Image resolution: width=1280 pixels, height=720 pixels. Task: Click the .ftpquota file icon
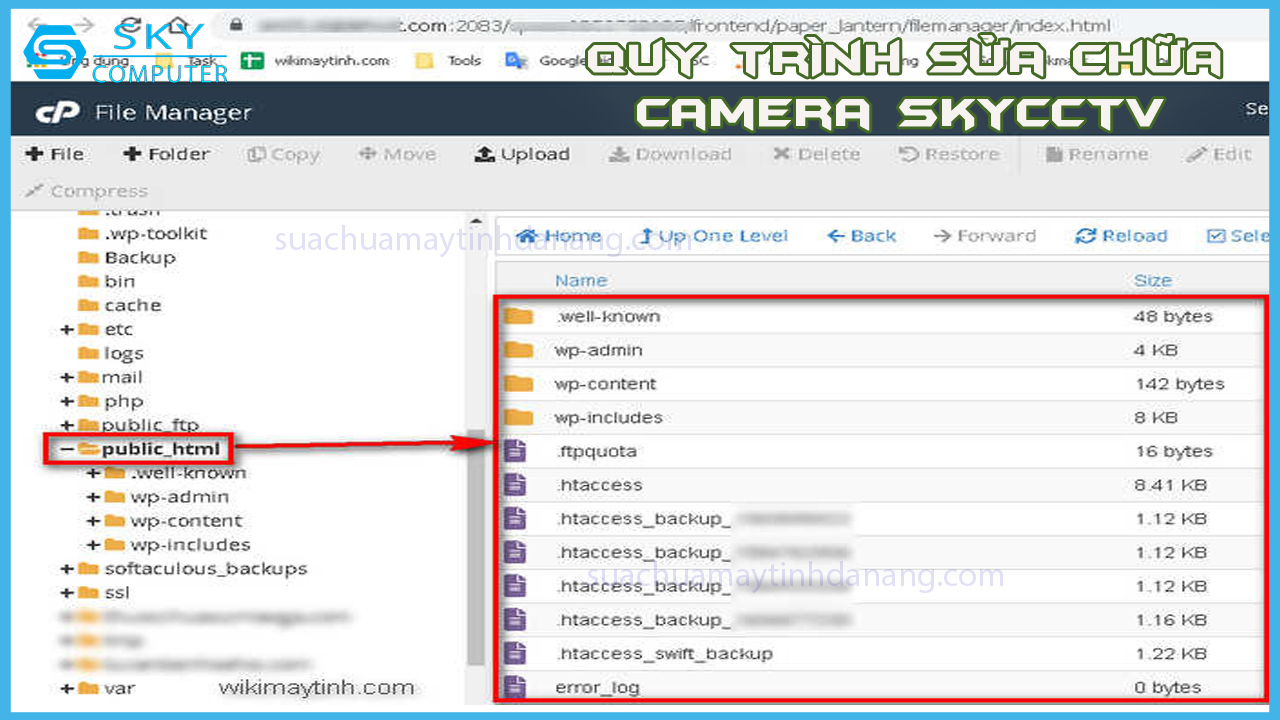(x=515, y=451)
